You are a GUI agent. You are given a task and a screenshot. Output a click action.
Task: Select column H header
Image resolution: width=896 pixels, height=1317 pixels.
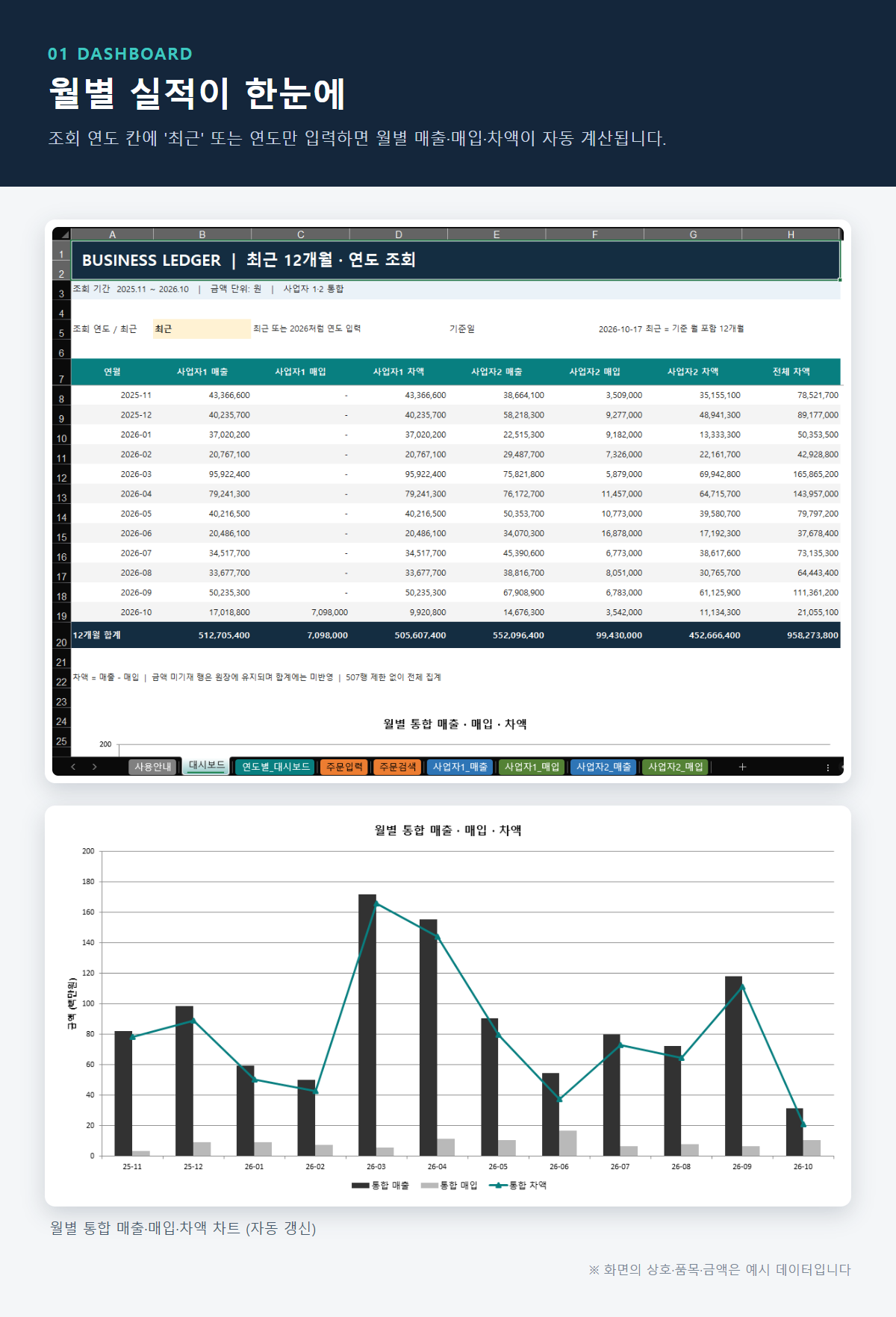[x=791, y=234]
